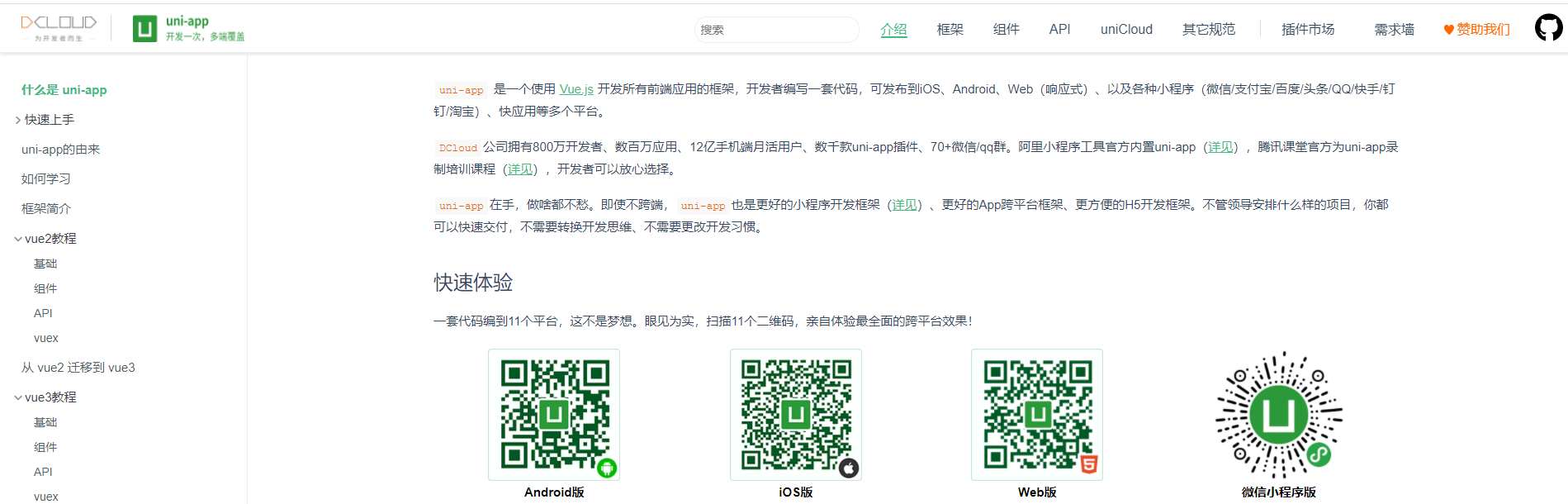
Task: Click the DCloud logo
Action: tap(59, 27)
